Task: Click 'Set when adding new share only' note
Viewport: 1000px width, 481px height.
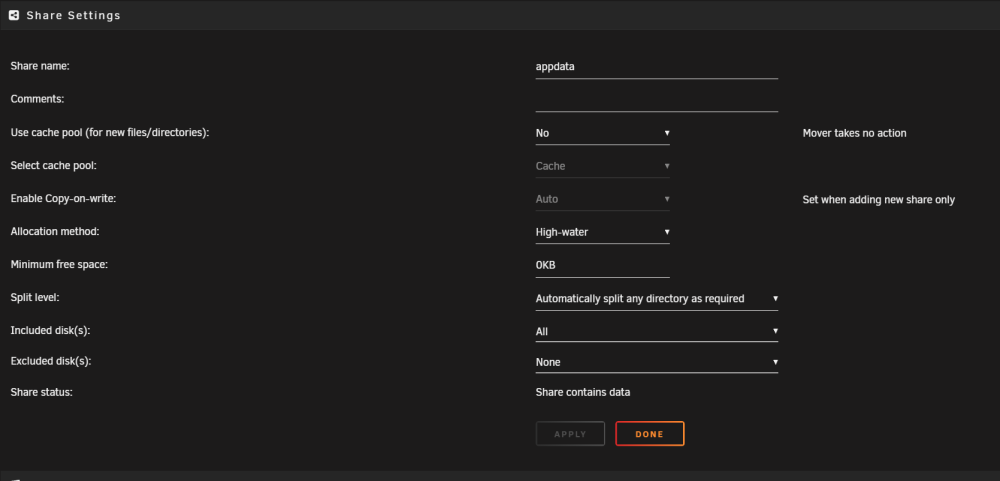Action: pos(878,200)
